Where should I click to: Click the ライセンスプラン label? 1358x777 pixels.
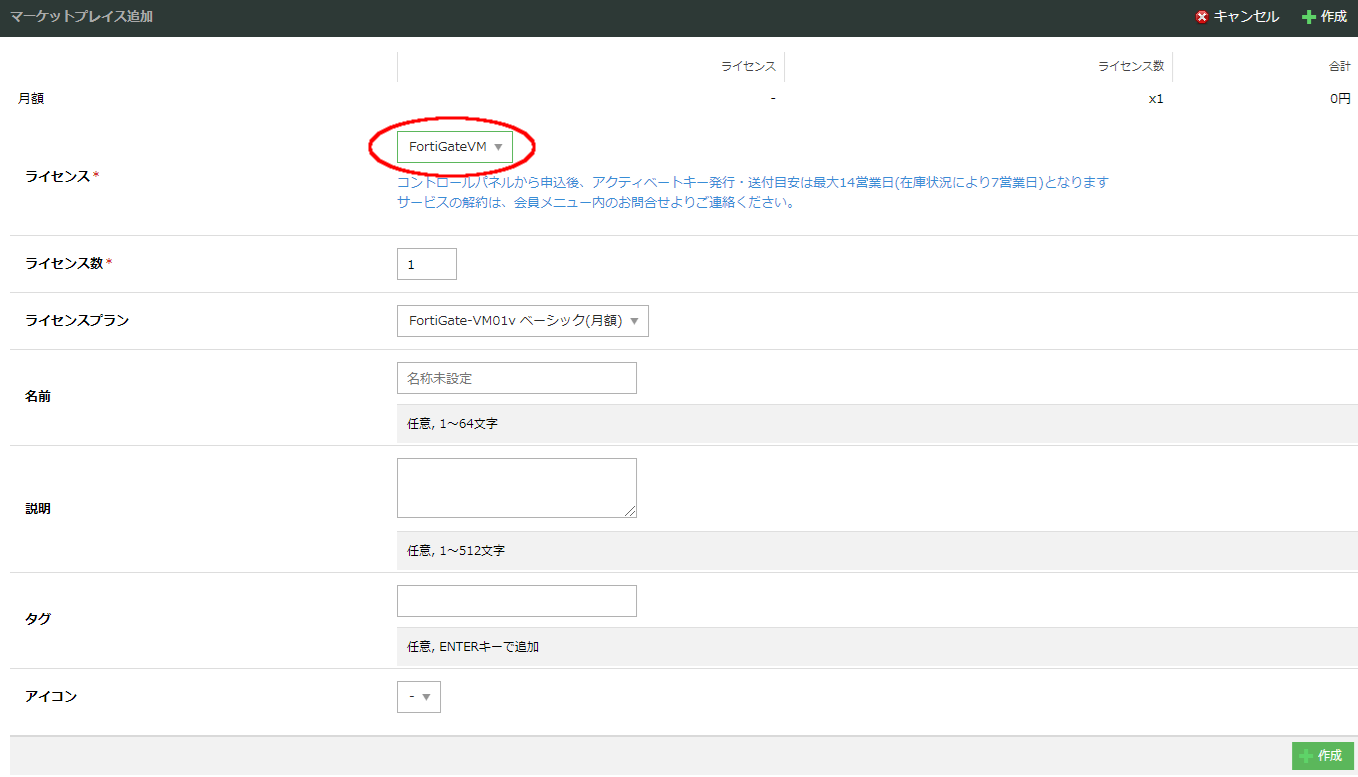tap(77, 321)
